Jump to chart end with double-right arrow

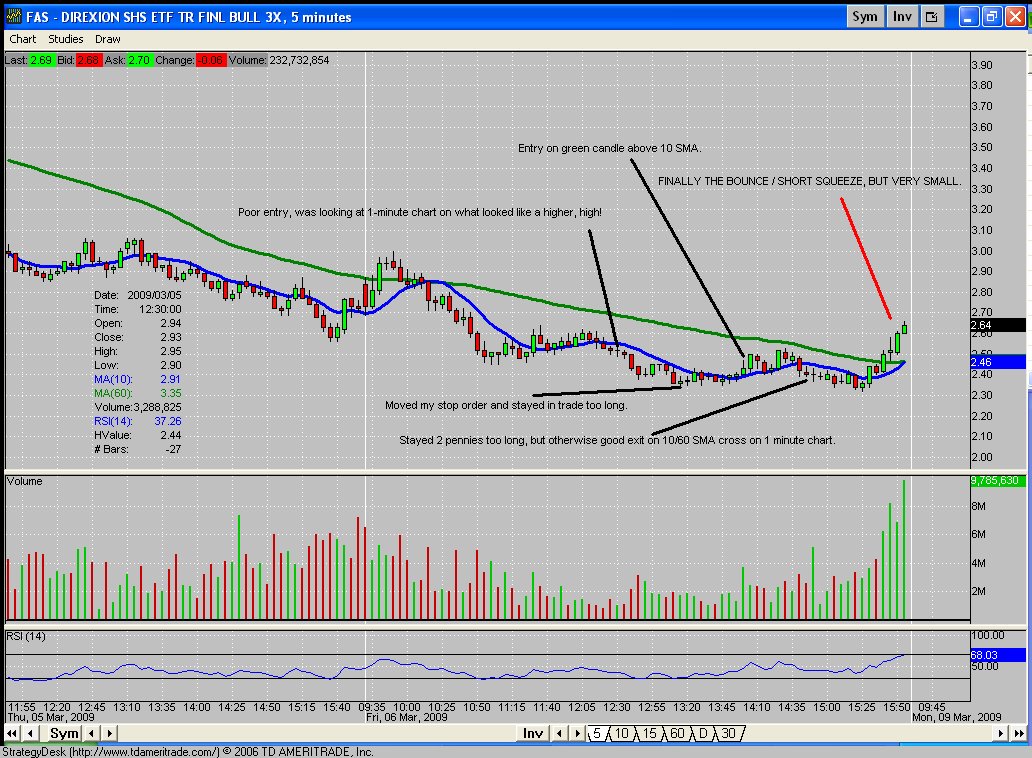point(1019,733)
